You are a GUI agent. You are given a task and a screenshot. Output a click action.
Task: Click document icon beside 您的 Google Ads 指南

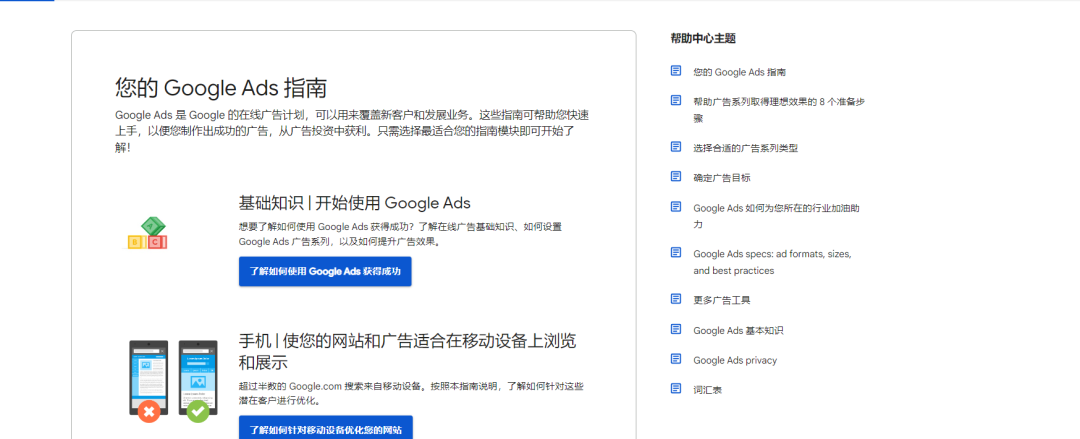(676, 71)
